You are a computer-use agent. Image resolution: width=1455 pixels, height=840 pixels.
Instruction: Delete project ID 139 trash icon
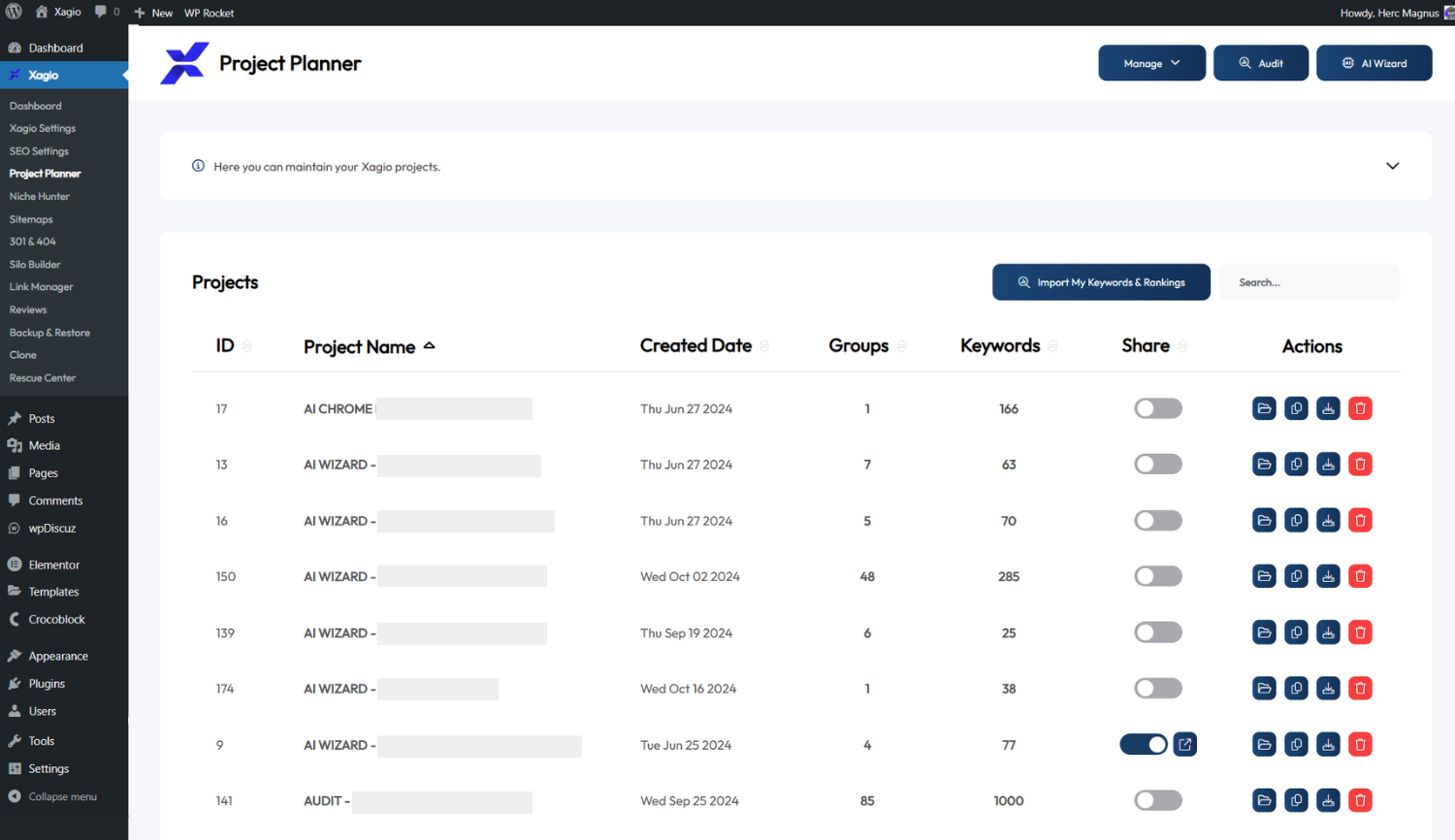(1360, 632)
